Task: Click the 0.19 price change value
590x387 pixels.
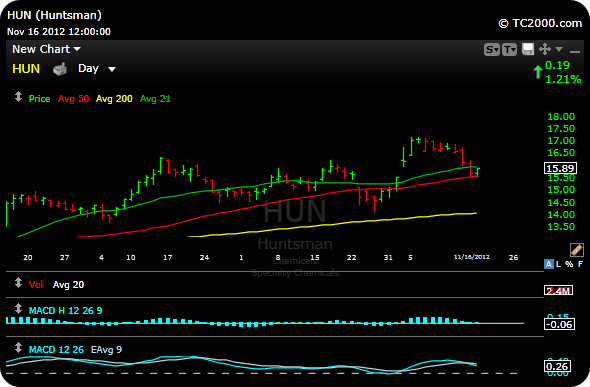Action: (557, 65)
